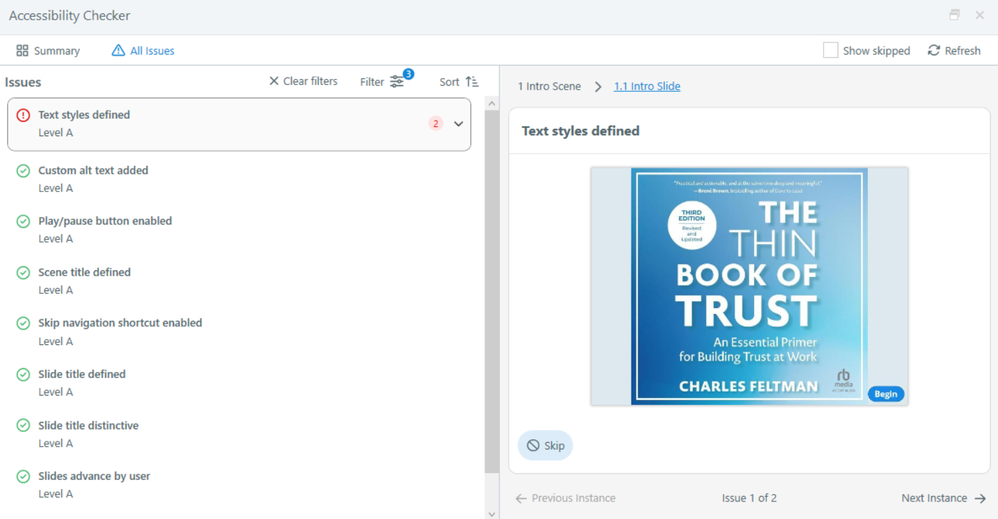
Task: Click green check icon for Custom alt text added
Action: coord(23,171)
